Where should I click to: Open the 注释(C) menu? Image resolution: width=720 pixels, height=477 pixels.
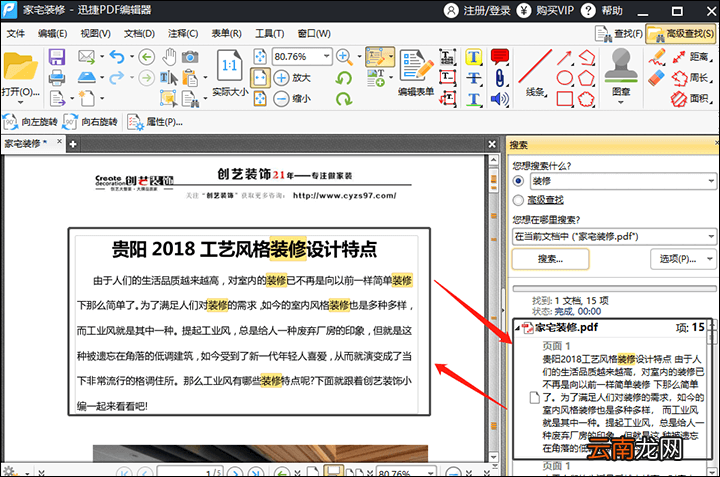tap(183, 34)
